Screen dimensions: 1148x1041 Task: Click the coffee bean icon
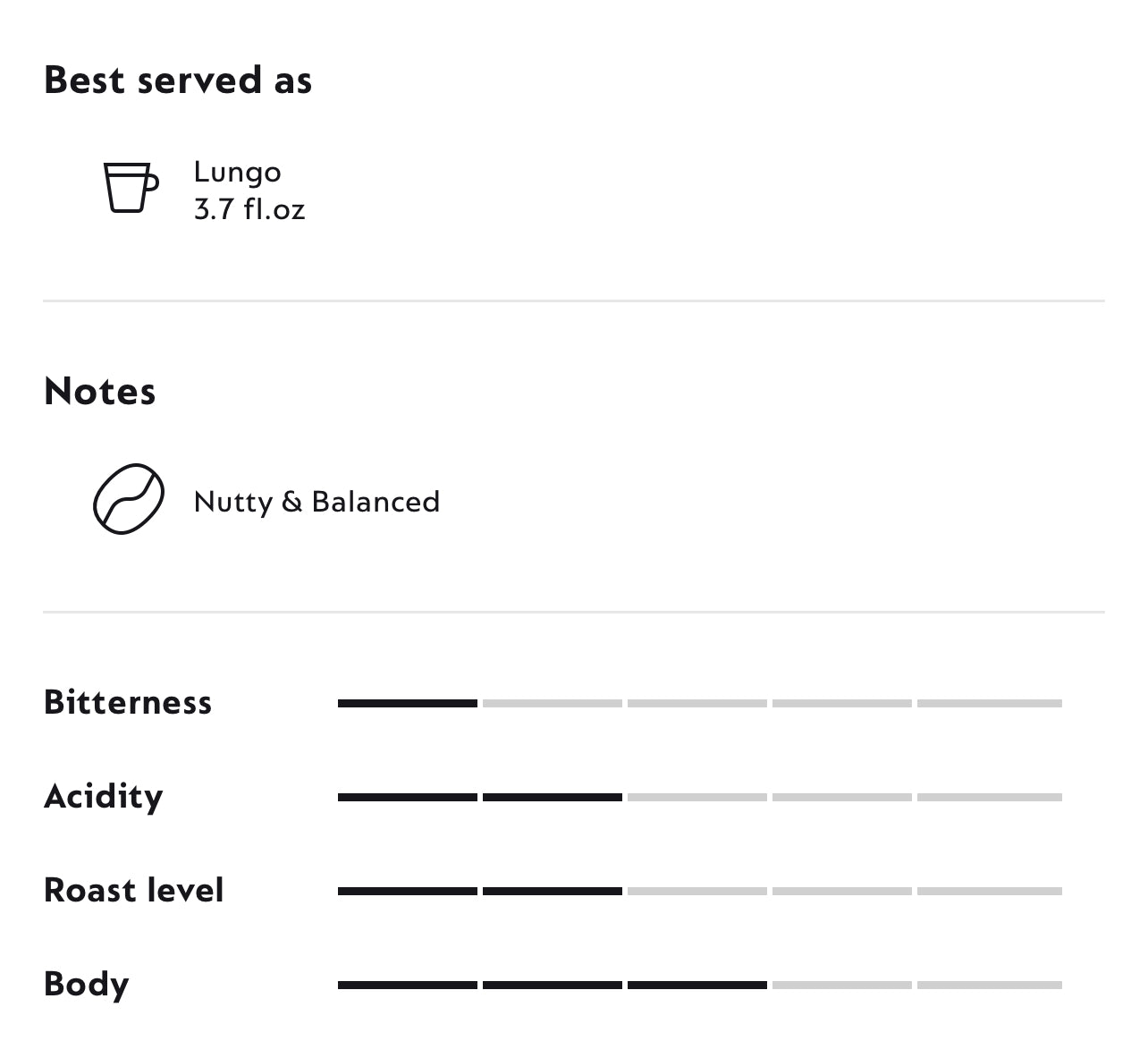pyautogui.click(x=129, y=499)
